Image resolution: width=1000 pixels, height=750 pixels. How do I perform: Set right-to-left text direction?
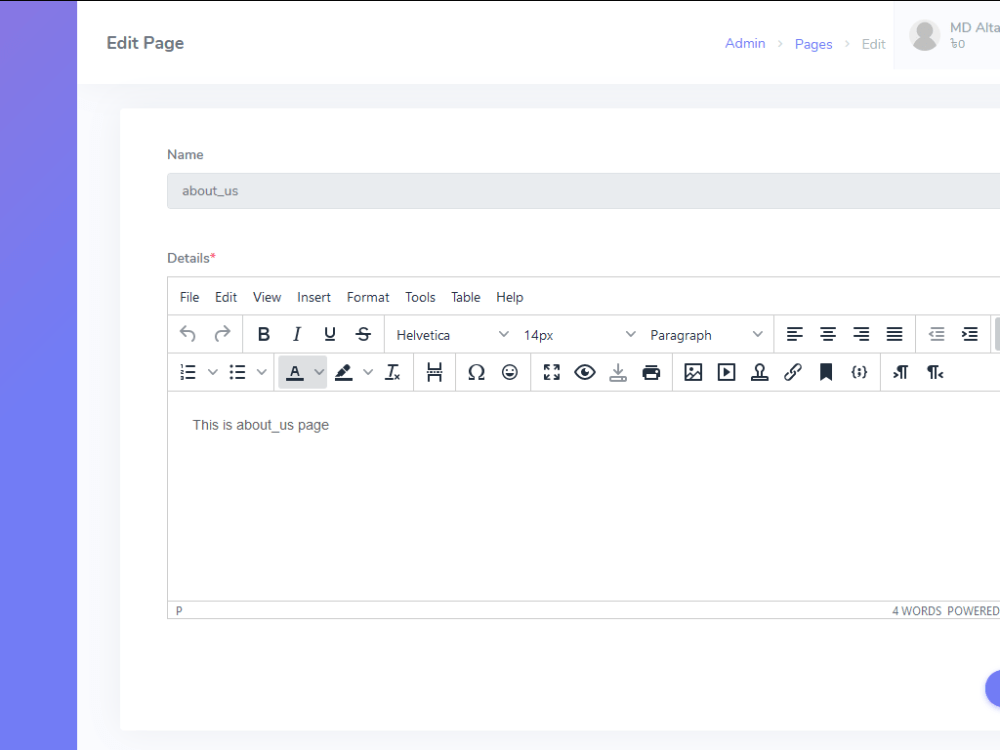coord(934,372)
